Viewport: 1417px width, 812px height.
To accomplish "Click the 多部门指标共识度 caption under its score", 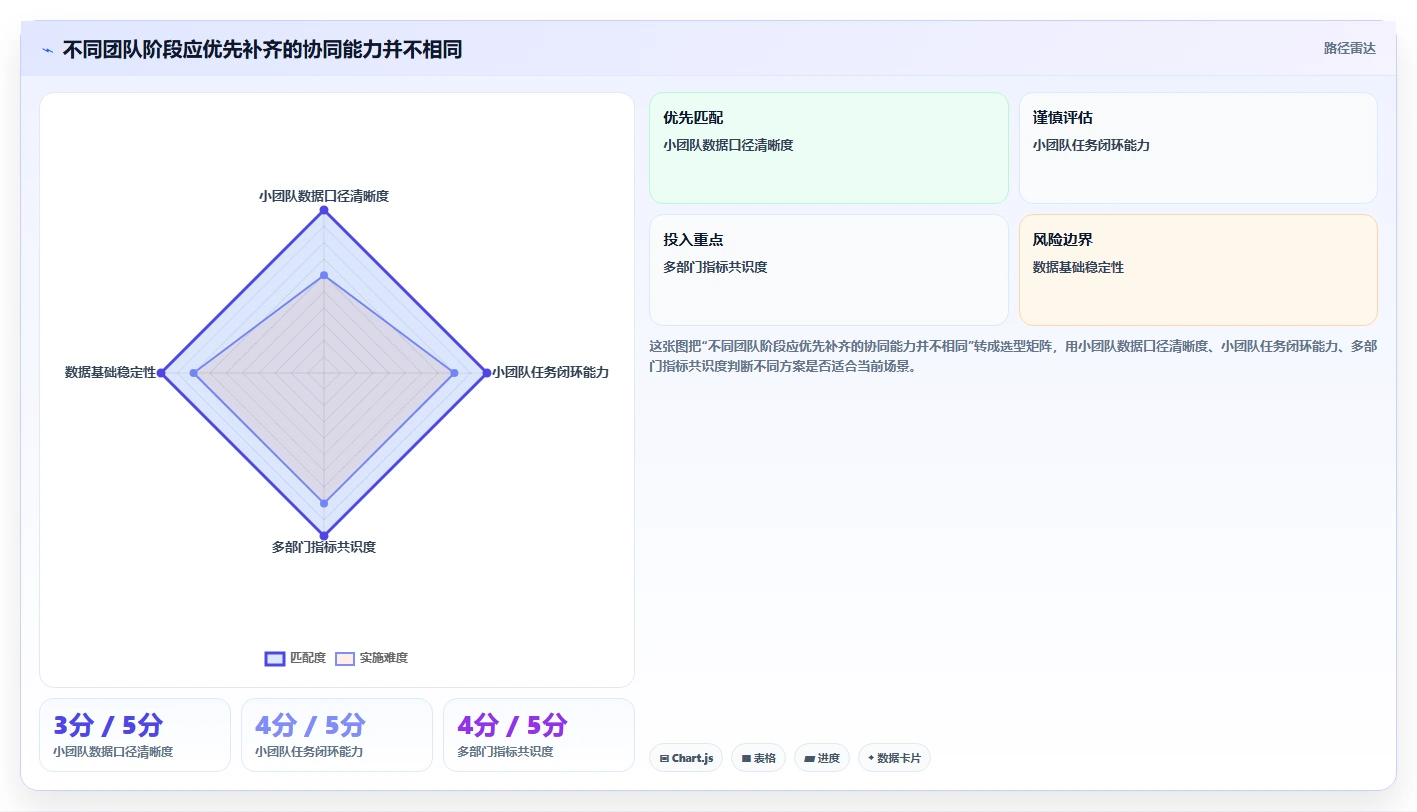I will pos(505,752).
